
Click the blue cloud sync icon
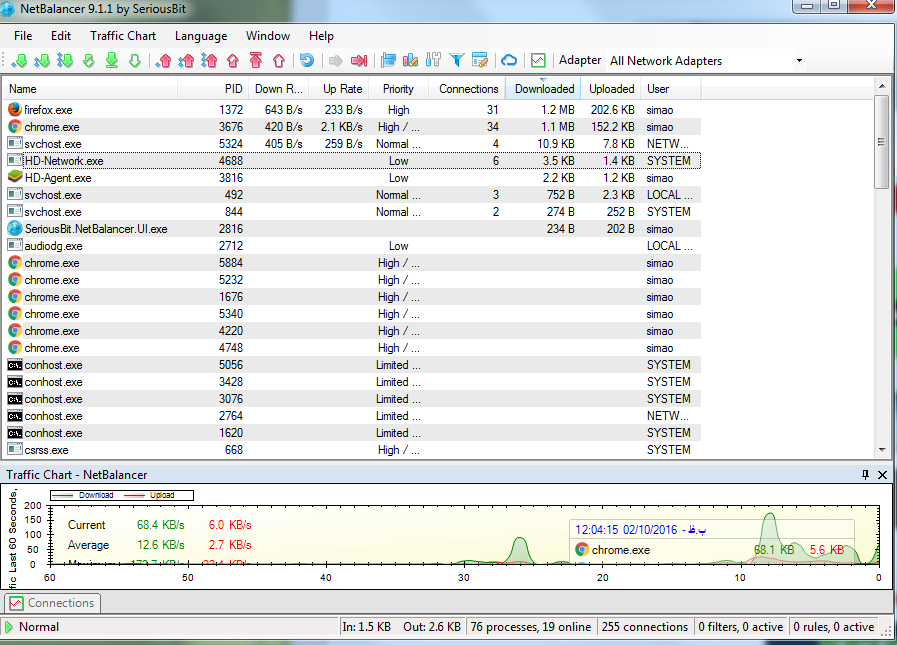pyautogui.click(x=509, y=60)
